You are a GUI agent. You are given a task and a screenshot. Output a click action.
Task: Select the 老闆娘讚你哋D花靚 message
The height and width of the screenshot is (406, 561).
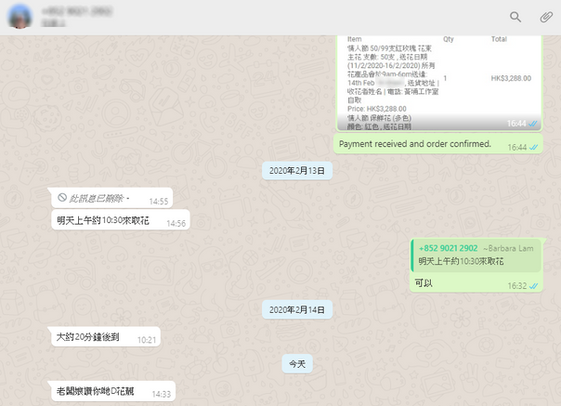[x=113, y=391]
